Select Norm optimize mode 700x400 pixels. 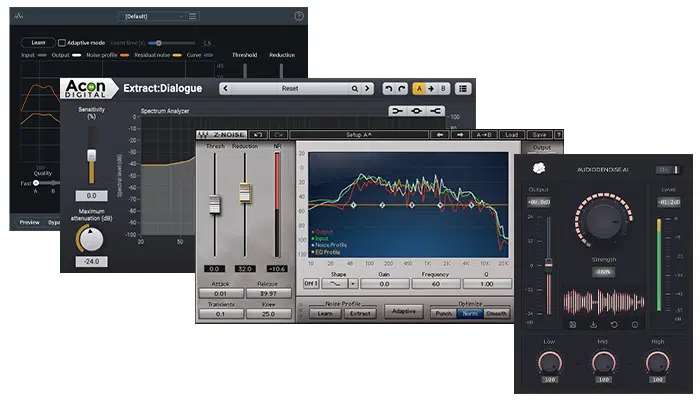point(470,313)
